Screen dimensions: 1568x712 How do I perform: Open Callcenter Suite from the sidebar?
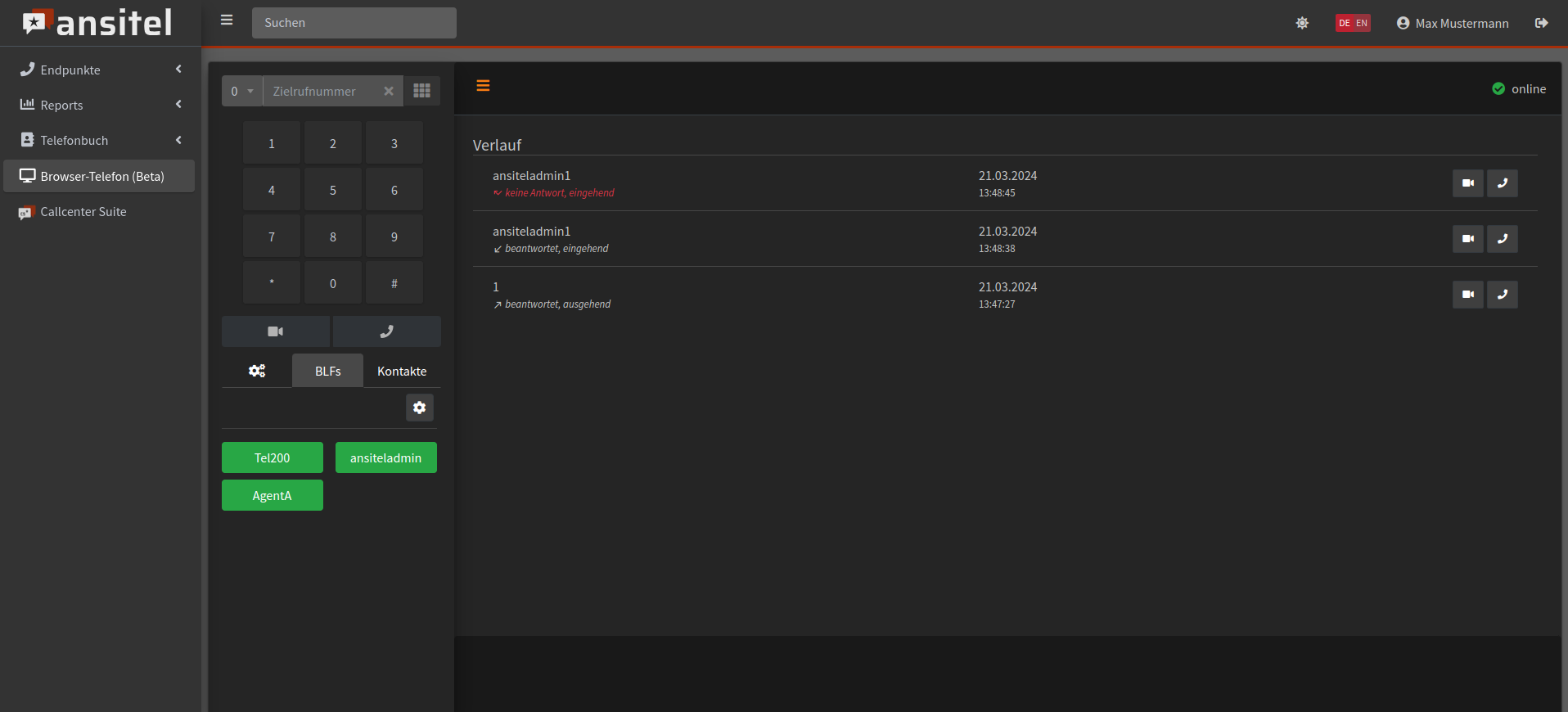83,212
